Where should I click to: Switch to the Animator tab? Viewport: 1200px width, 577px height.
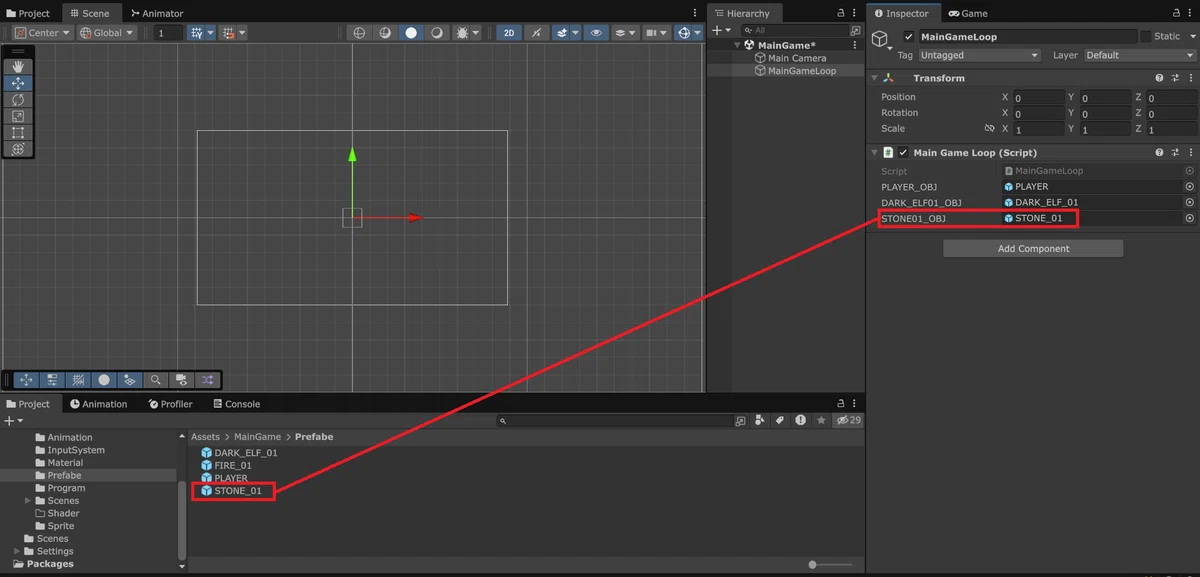(157, 13)
